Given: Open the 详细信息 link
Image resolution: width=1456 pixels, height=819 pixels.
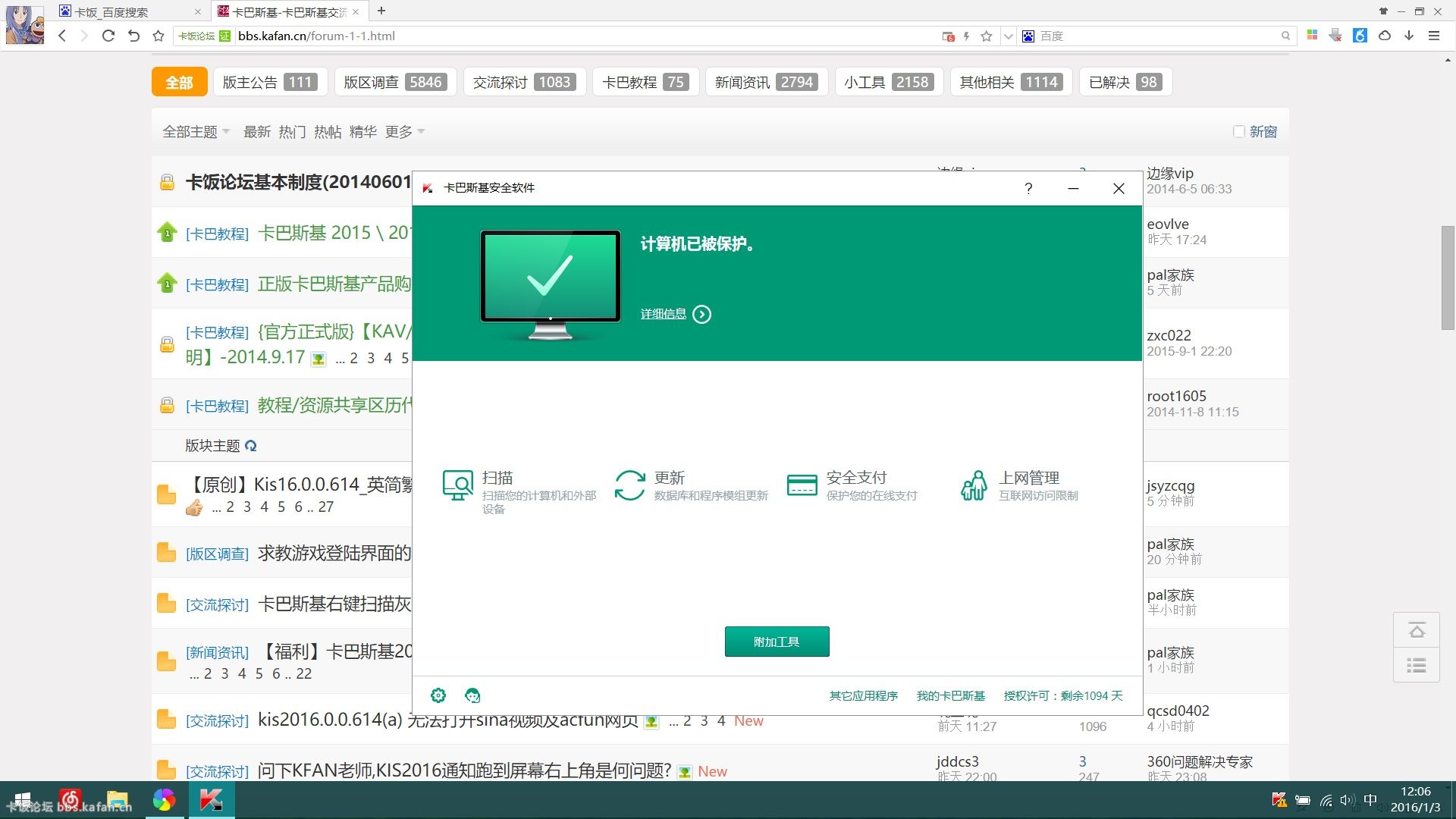Looking at the screenshot, I should 664,314.
